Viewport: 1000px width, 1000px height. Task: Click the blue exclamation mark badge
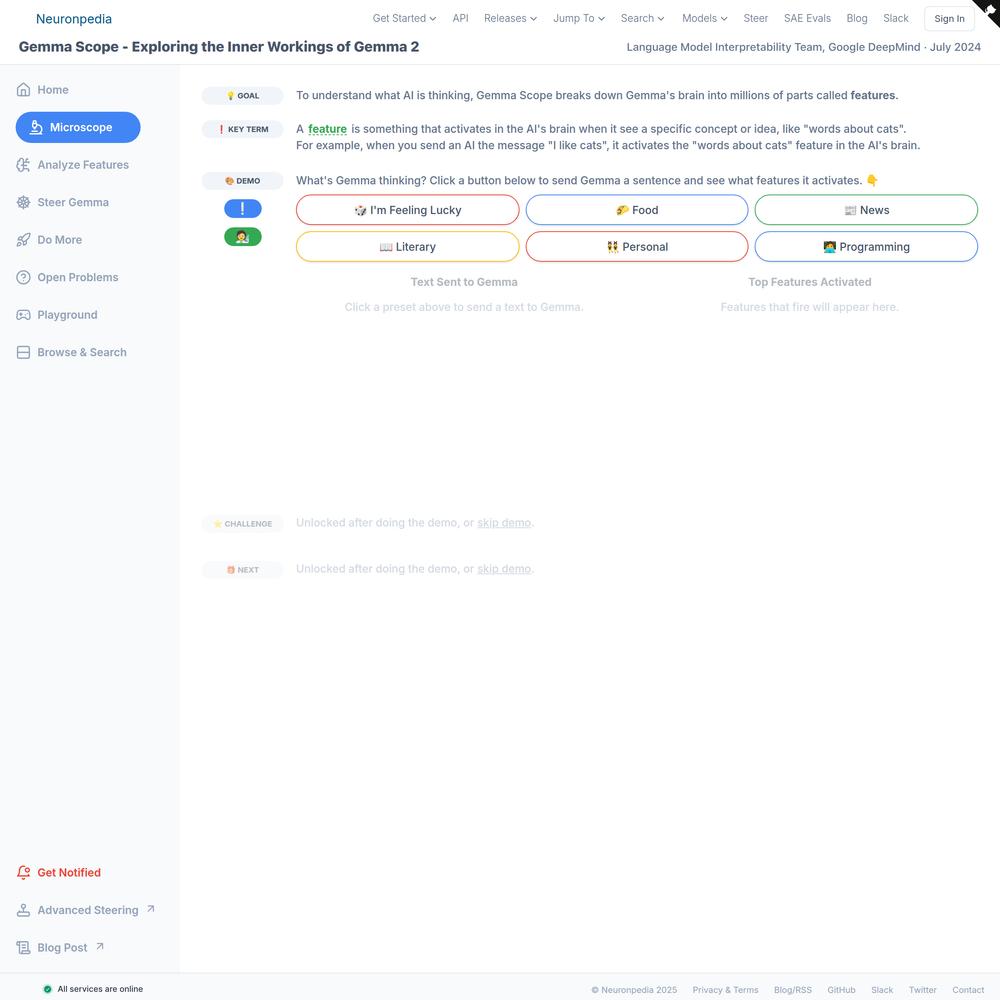242,209
